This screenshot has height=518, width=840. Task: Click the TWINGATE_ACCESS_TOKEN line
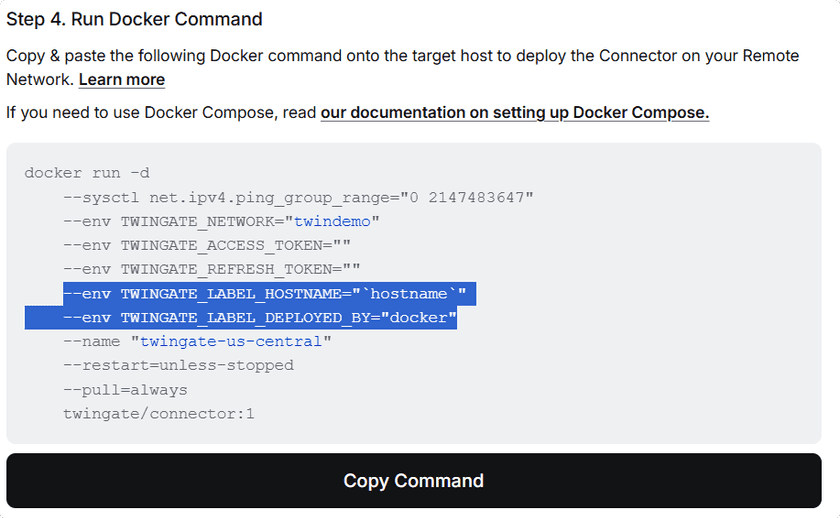click(x=206, y=245)
